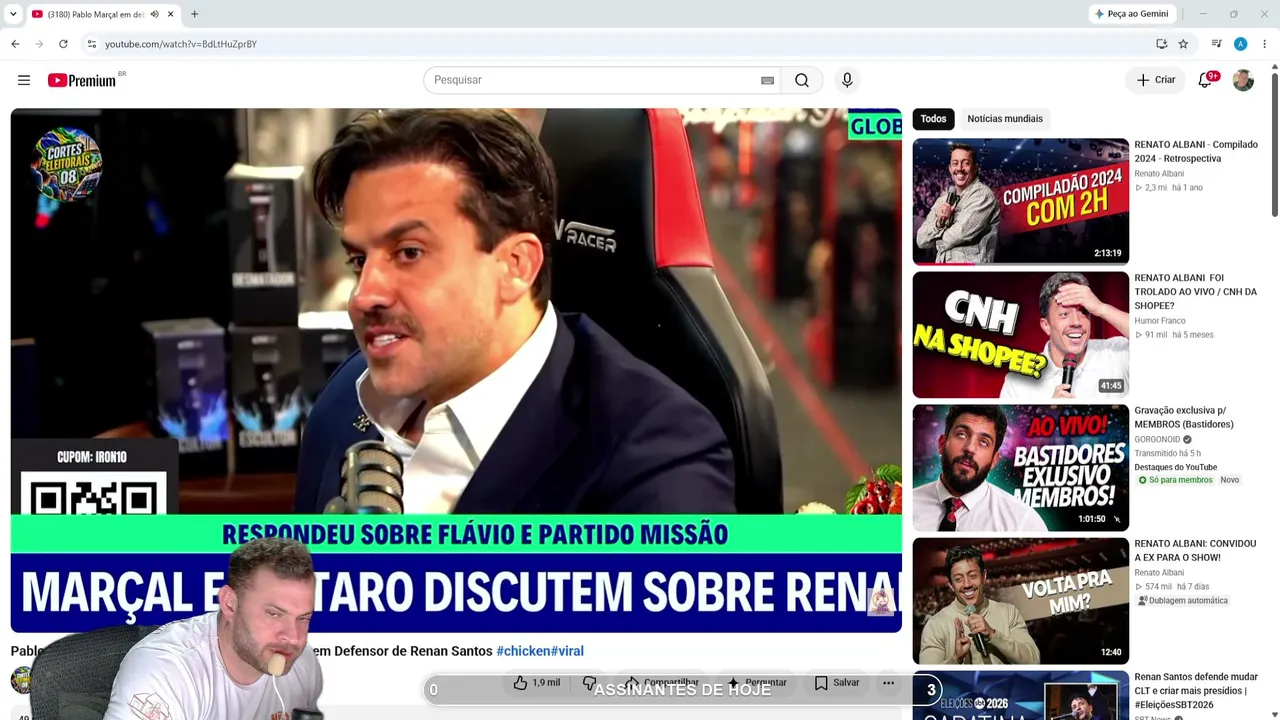Click the 'CNH na Shopee?' thumbnail

(1020, 335)
